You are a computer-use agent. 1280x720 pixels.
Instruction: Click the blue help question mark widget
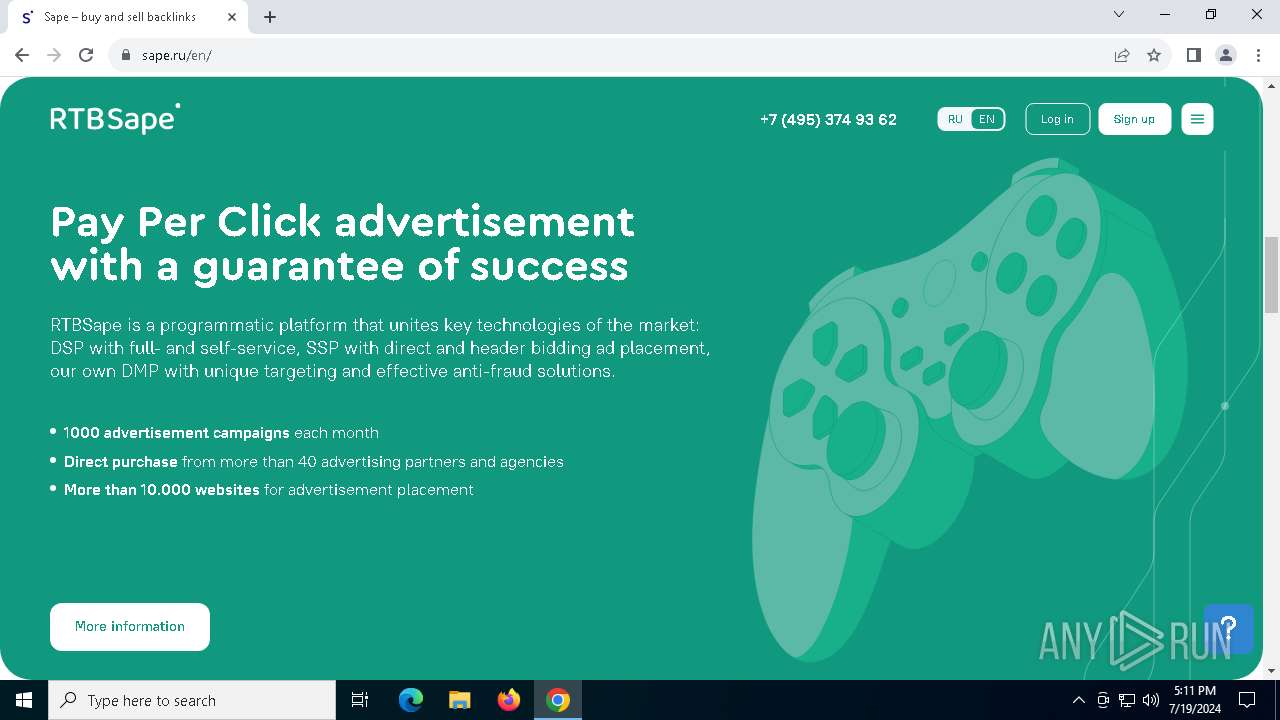1228,628
